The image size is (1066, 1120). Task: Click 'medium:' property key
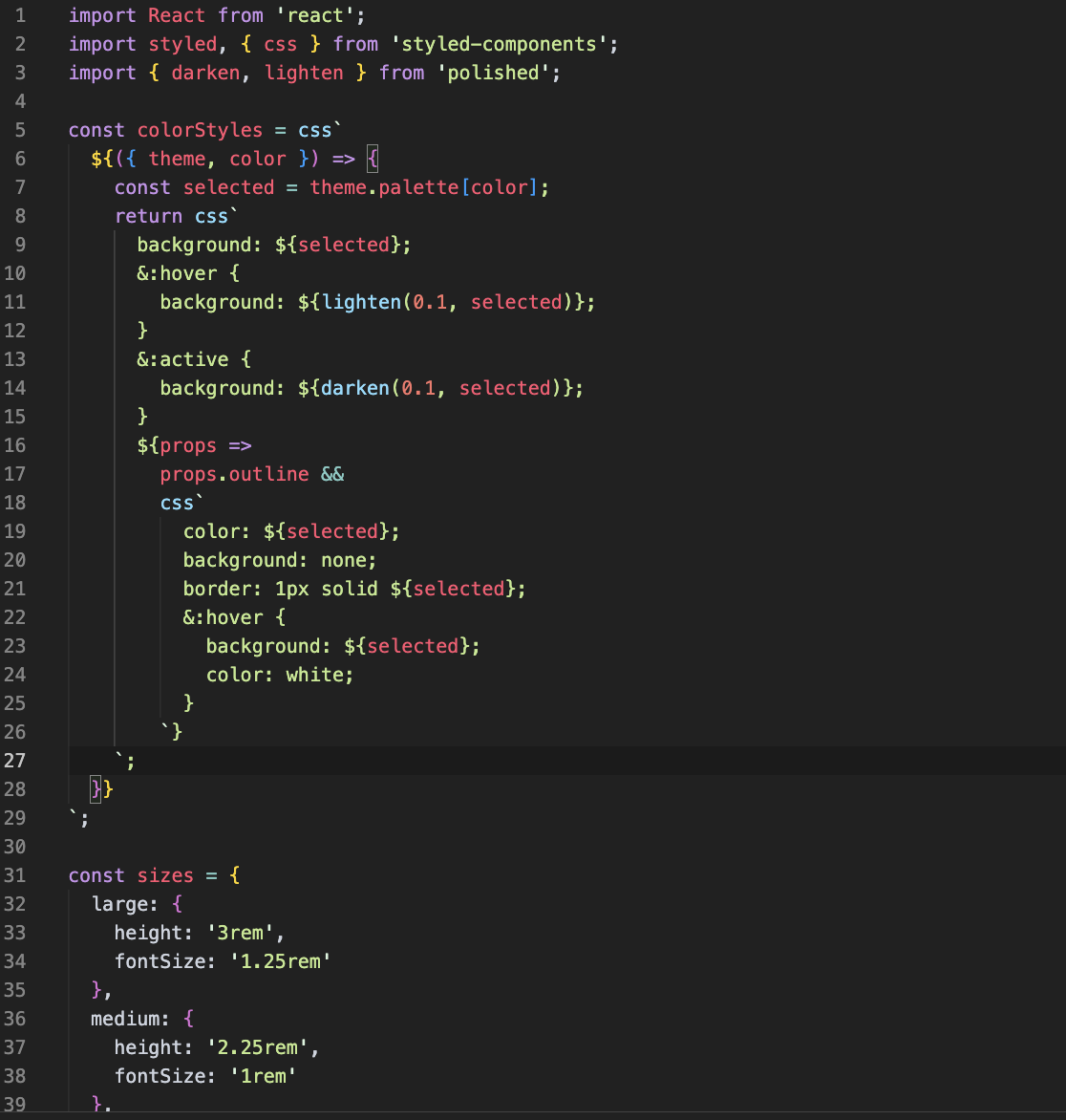(x=131, y=1019)
